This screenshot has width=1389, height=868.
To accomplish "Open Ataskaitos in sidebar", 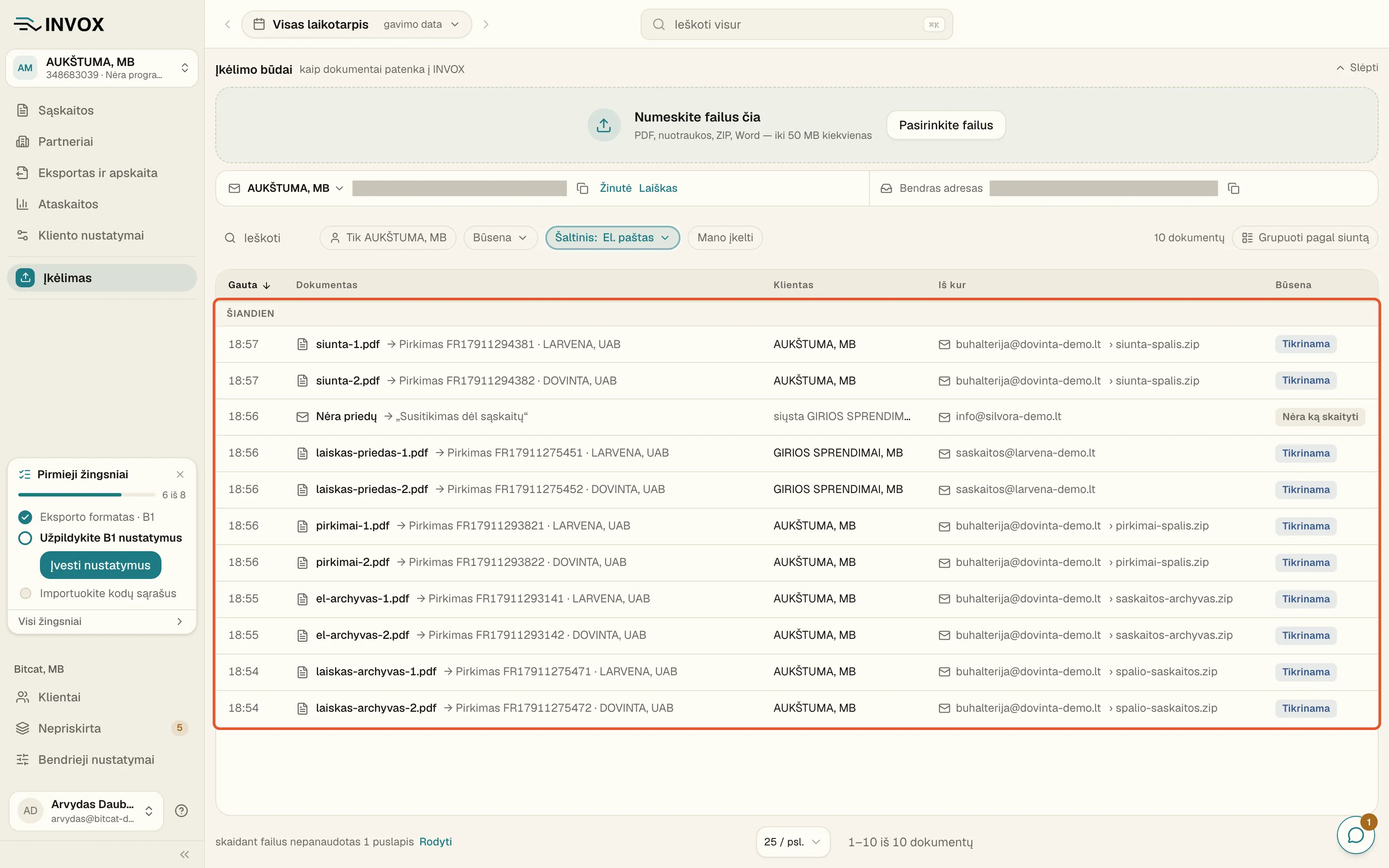I will coord(102,204).
